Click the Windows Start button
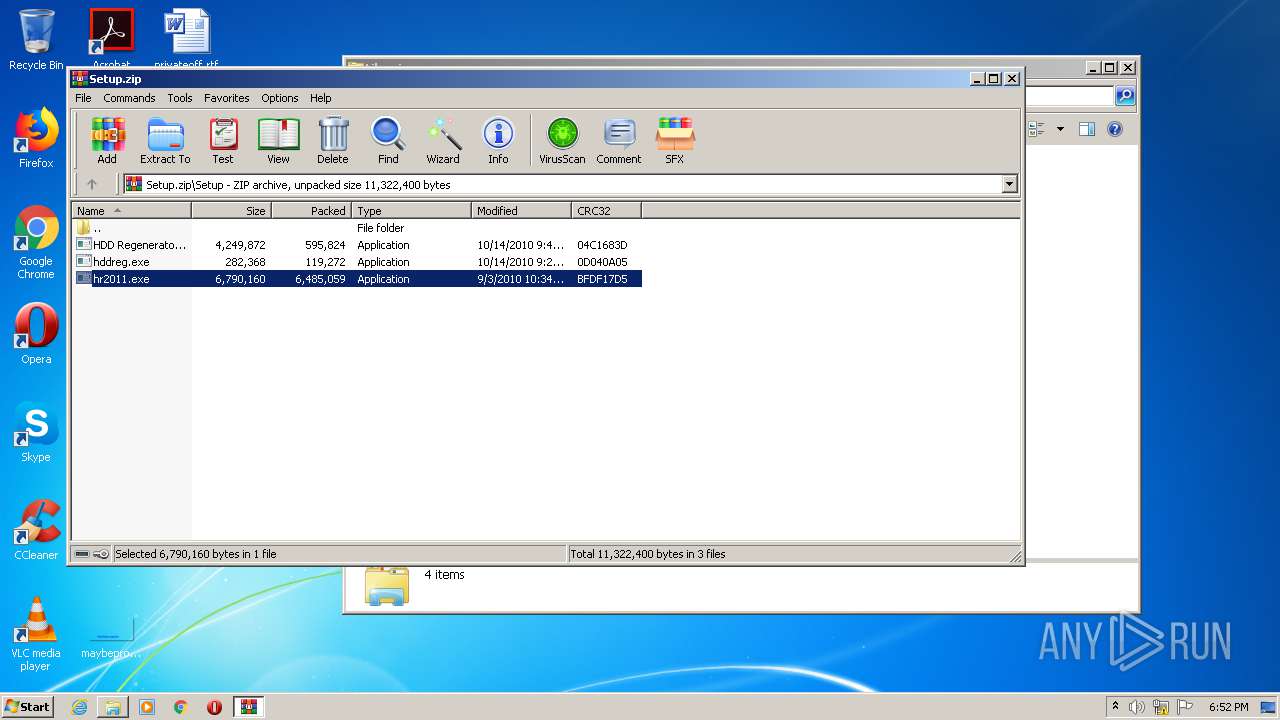The image size is (1280, 720). pyautogui.click(x=28, y=706)
